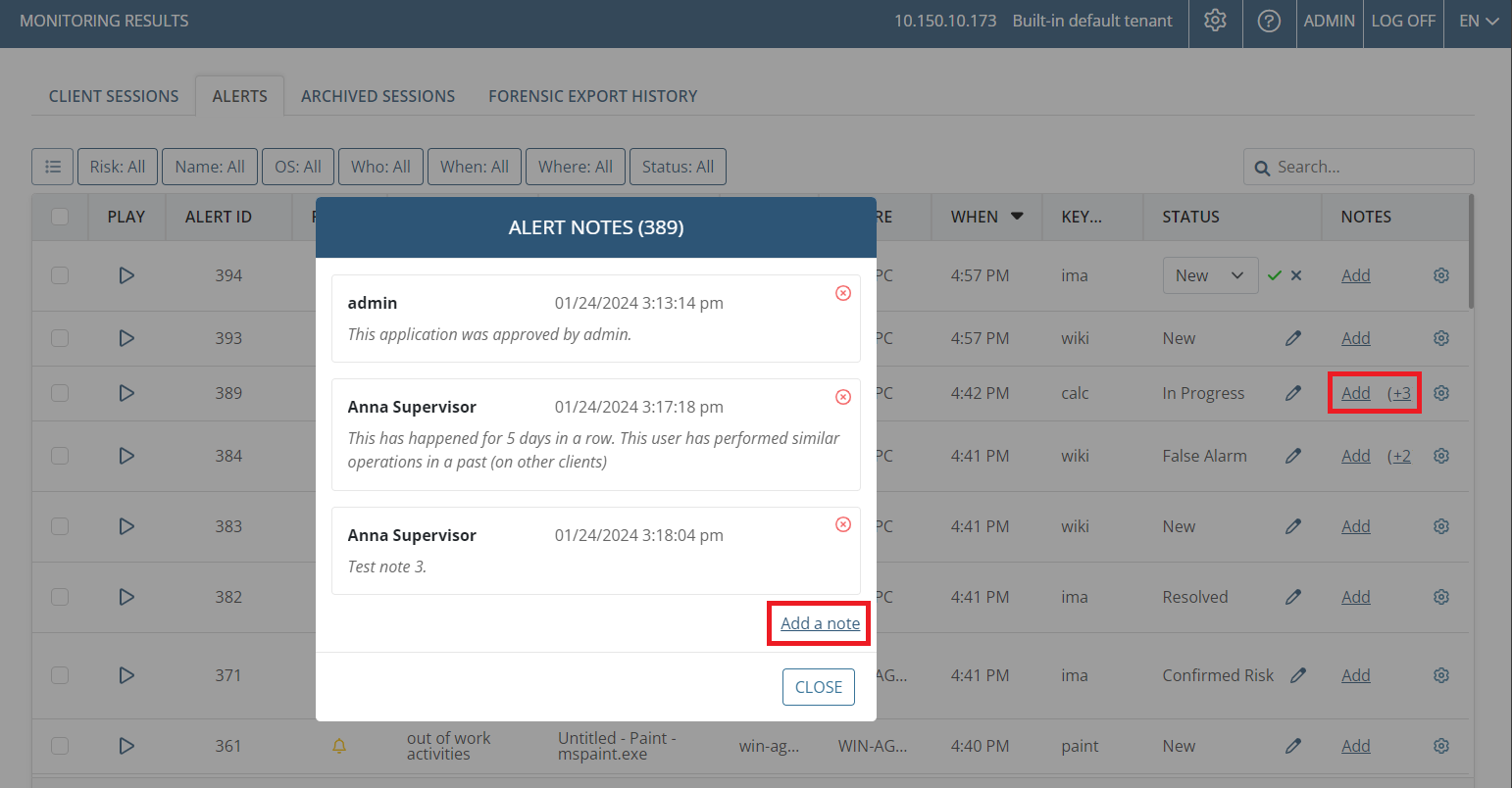
Task: Edit the status of alert 393
Action: 1292,338
